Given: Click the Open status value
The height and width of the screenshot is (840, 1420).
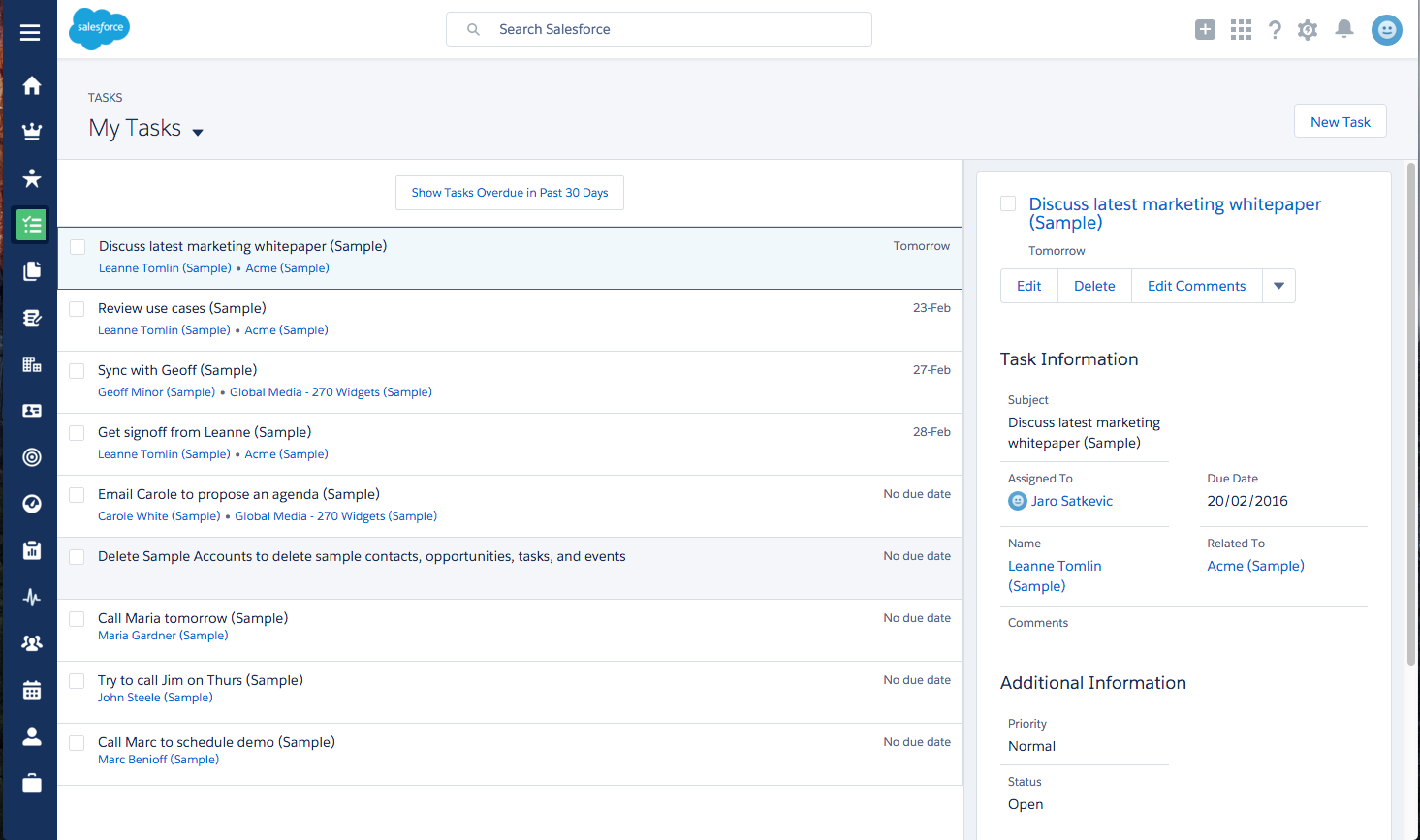Looking at the screenshot, I should [x=1026, y=804].
